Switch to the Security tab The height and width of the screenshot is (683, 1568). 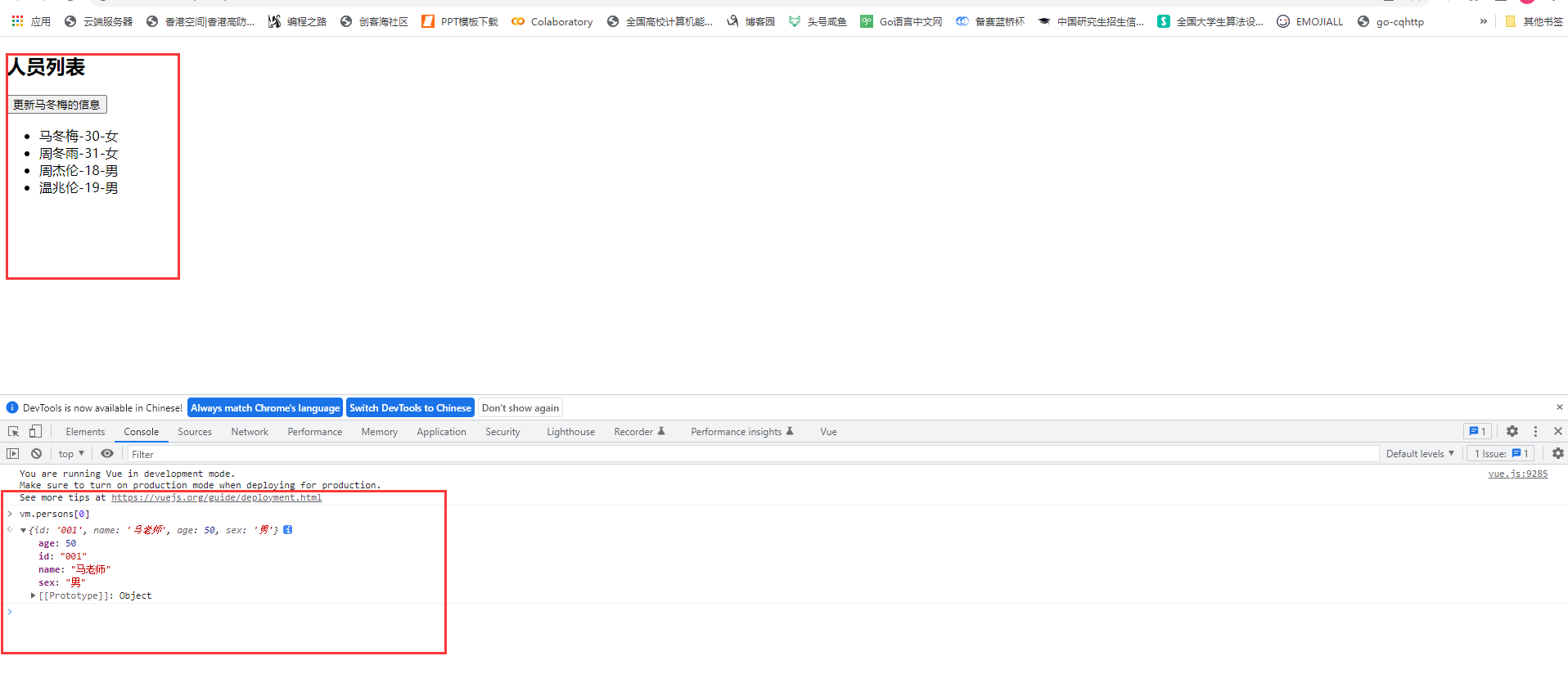(x=502, y=431)
